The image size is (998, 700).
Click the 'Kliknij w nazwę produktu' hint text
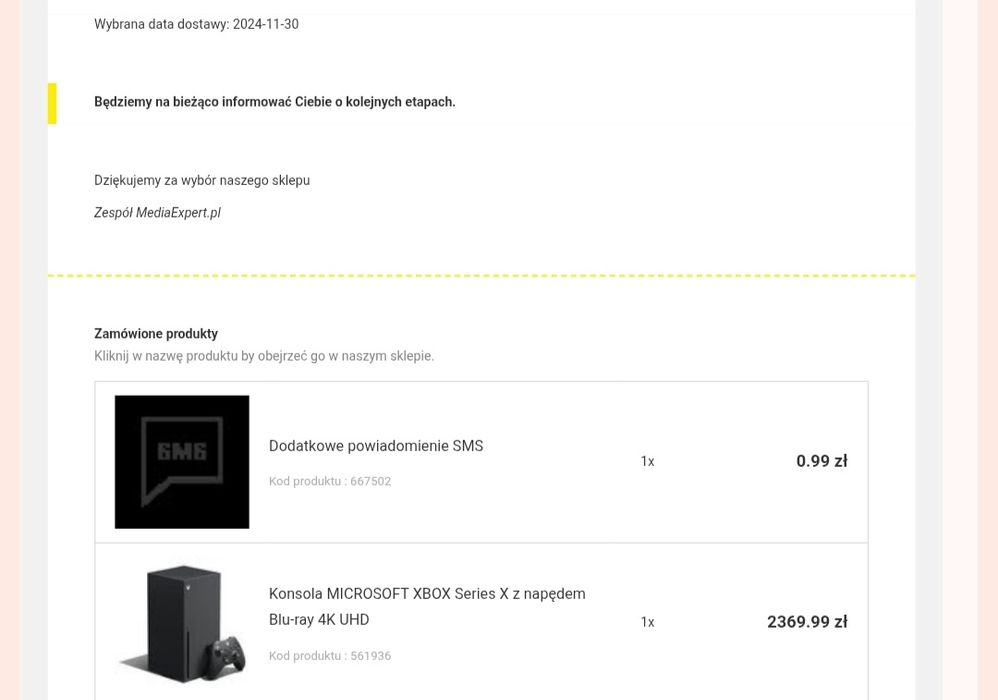point(264,356)
